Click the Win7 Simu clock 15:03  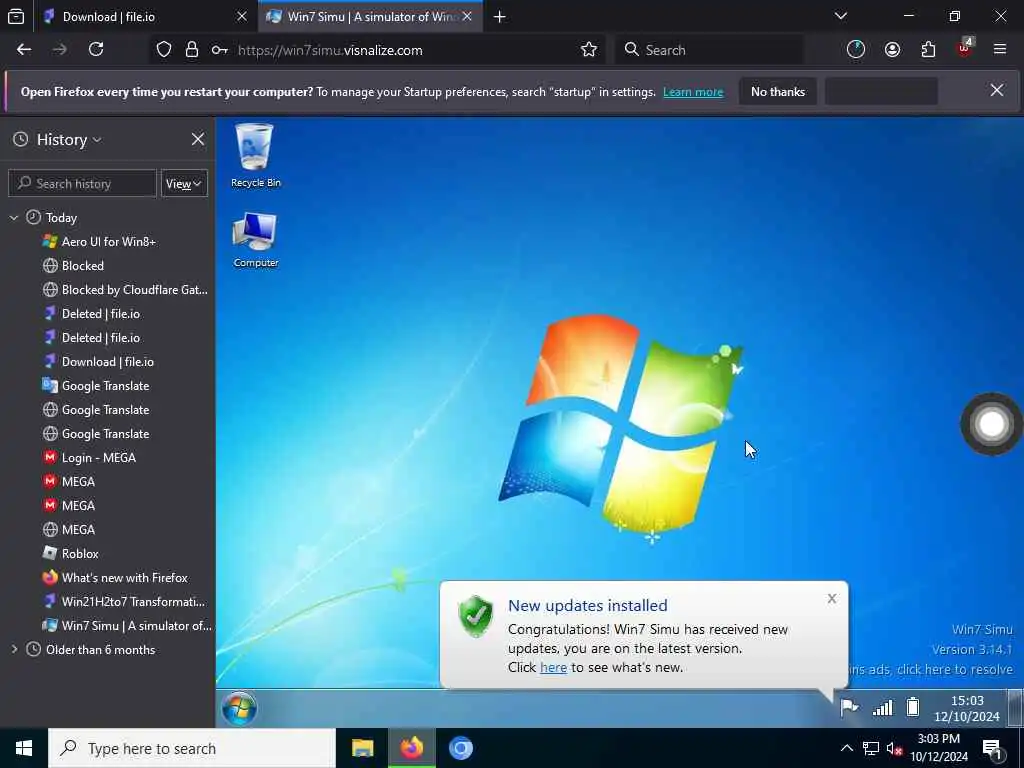click(967, 709)
